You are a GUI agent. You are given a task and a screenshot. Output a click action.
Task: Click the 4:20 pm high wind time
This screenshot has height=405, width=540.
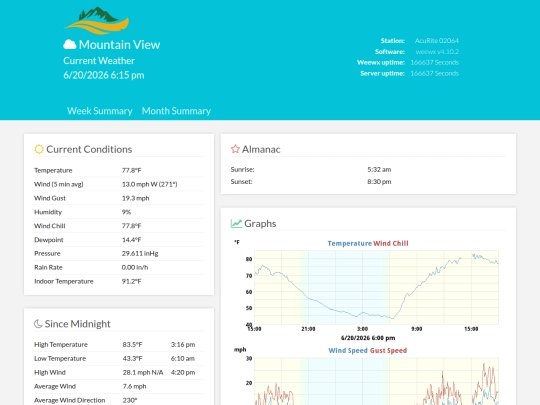point(183,372)
